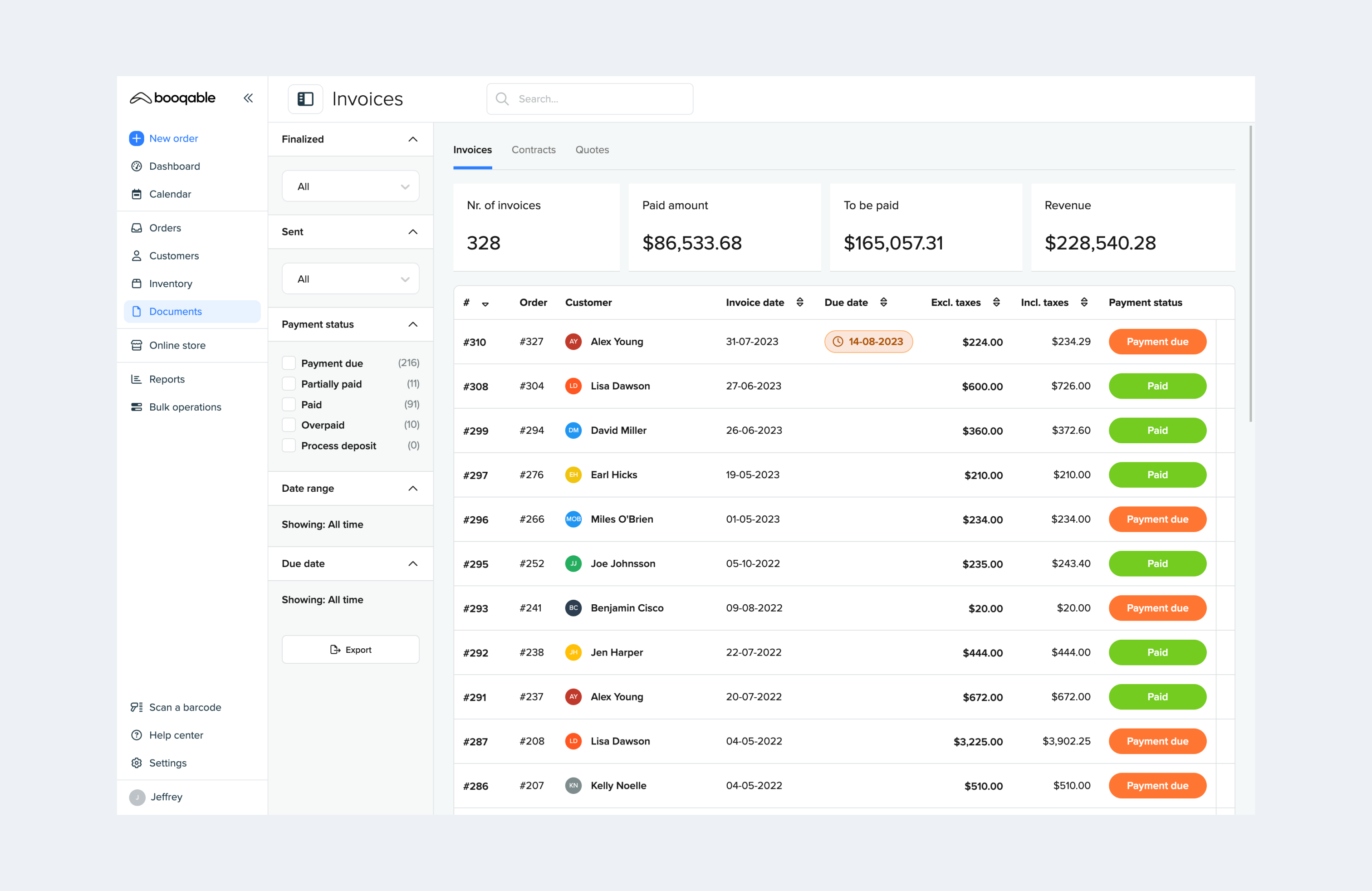Open the Finalized All dropdown

(x=350, y=186)
